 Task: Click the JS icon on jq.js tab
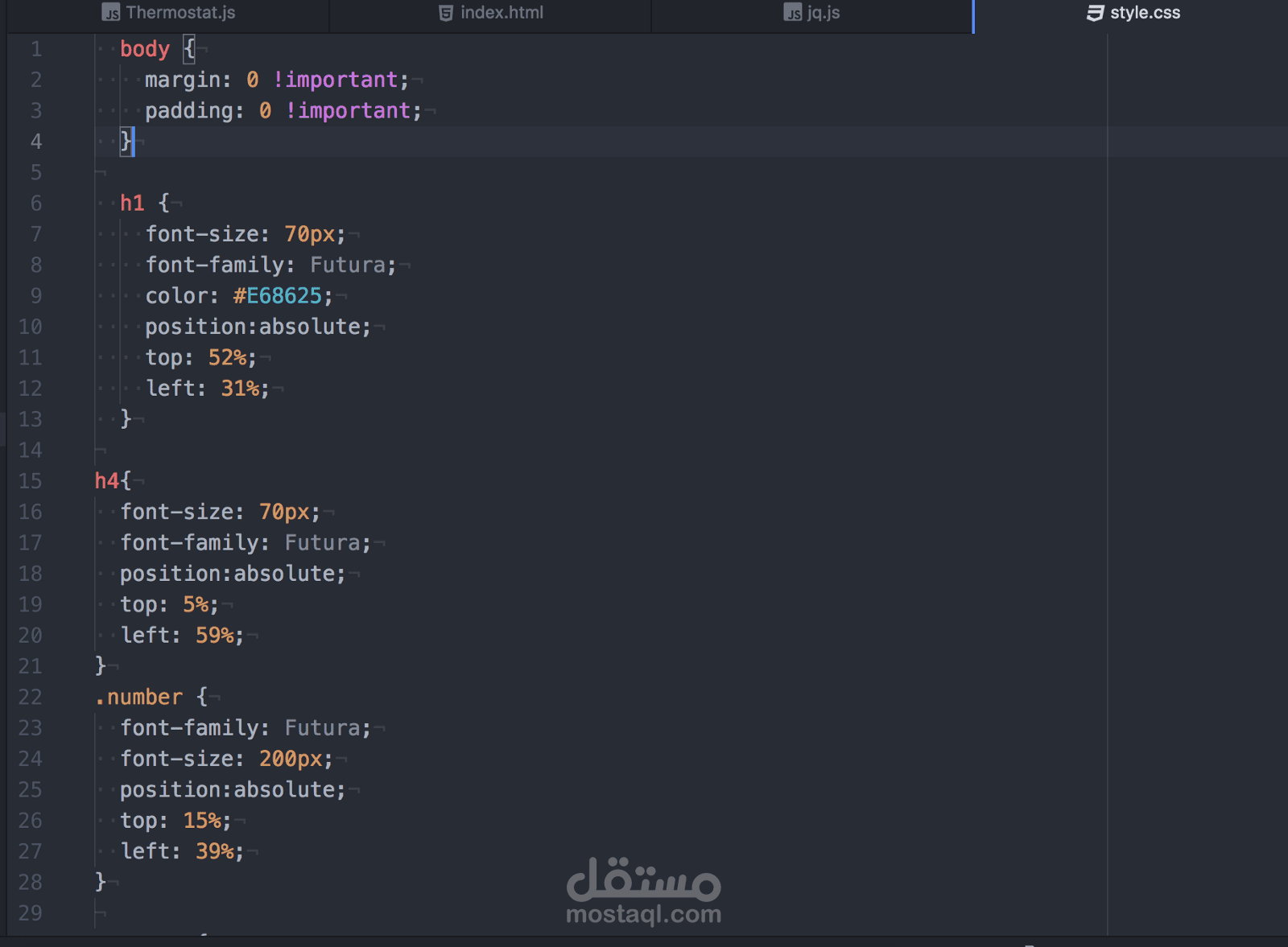(x=793, y=13)
